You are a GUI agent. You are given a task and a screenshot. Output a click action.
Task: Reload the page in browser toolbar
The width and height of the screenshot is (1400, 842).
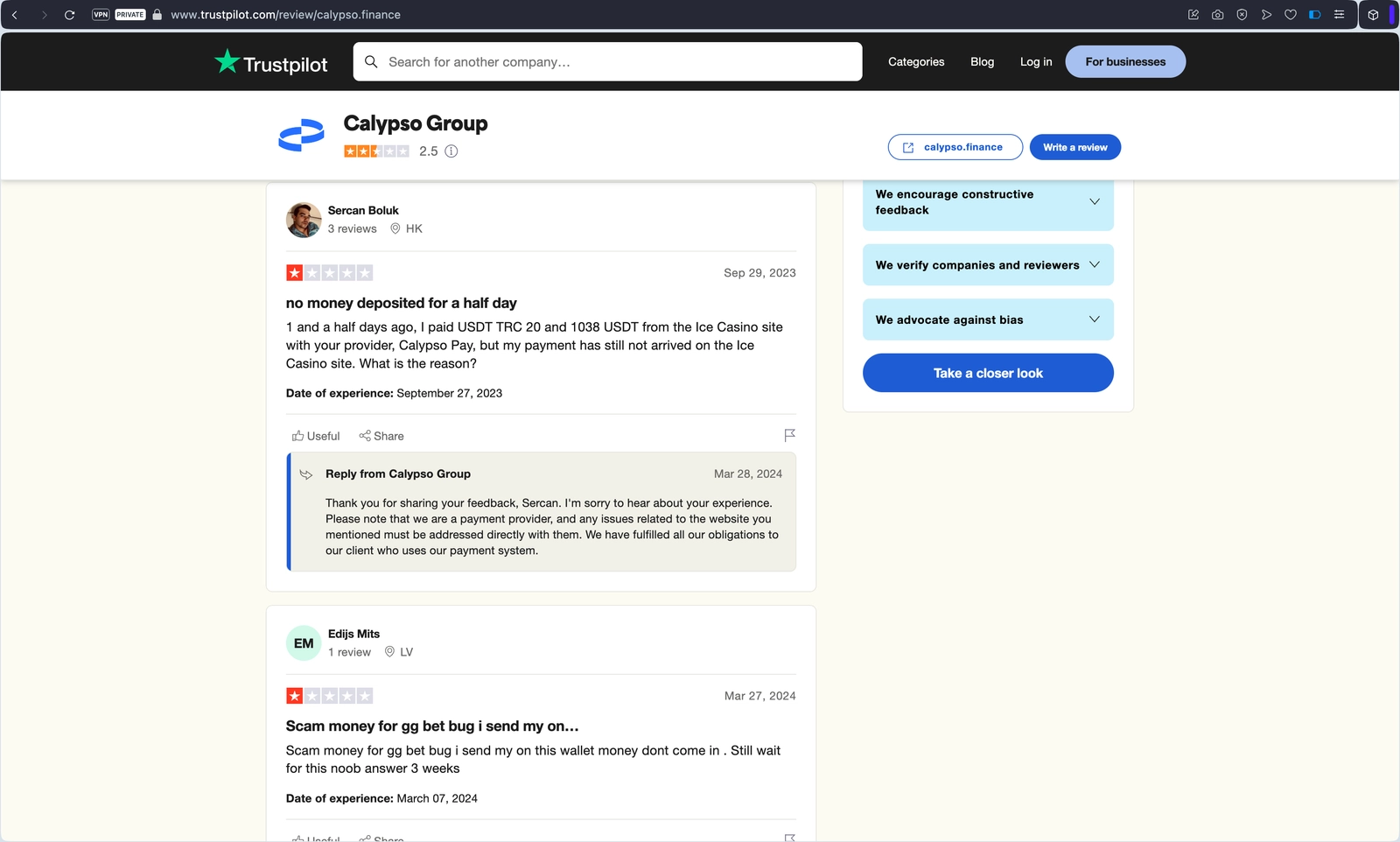69,15
